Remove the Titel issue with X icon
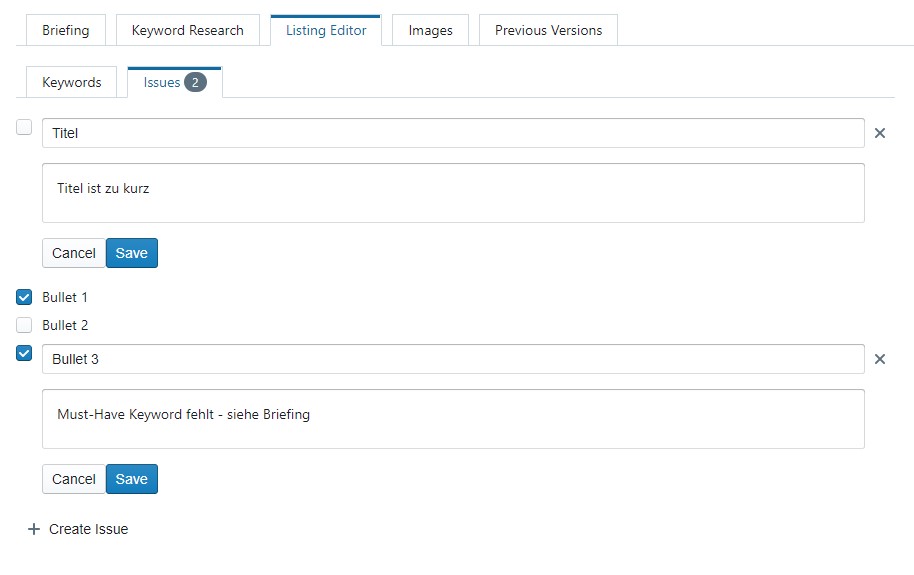The image size is (914, 575). click(x=880, y=133)
